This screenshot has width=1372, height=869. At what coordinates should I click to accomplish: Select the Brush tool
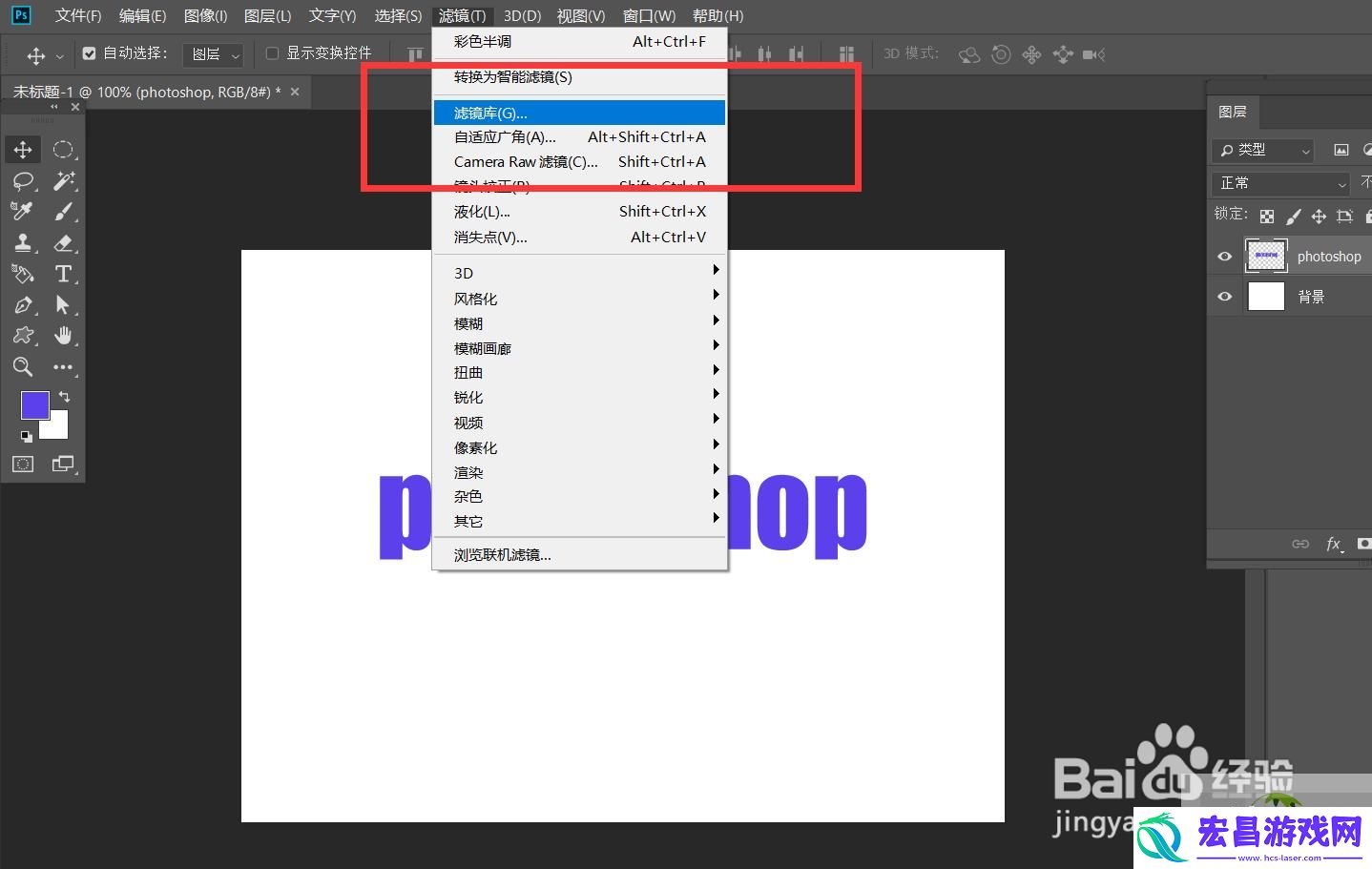pos(63,211)
